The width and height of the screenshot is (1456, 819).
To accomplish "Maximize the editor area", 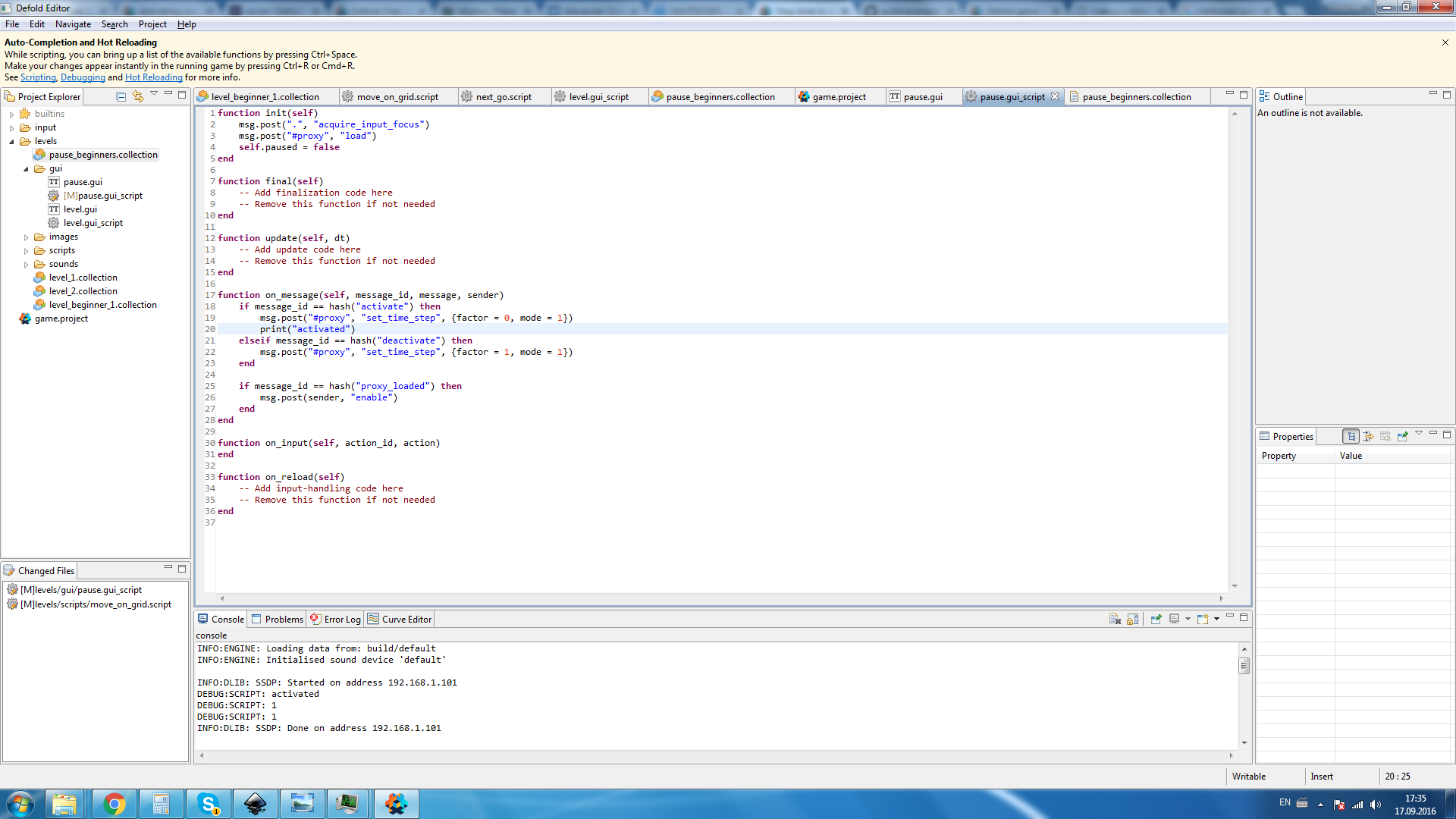I will click(1244, 95).
